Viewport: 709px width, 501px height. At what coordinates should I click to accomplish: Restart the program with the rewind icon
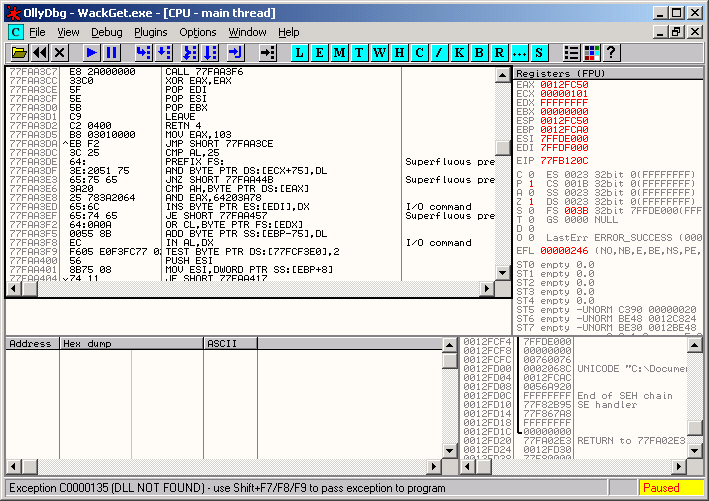[x=39, y=52]
